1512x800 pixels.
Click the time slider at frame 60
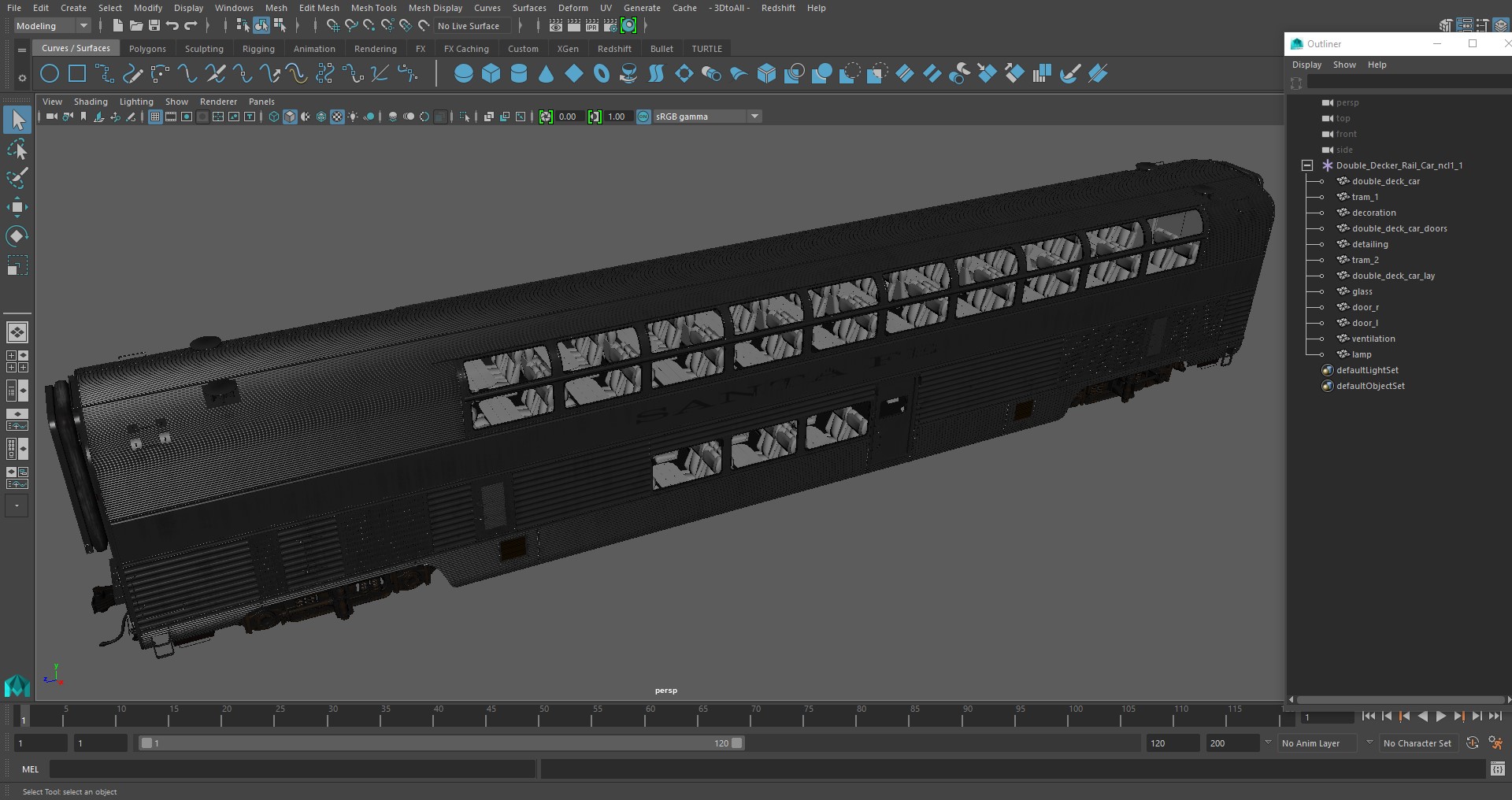click(x=650, y=717)
